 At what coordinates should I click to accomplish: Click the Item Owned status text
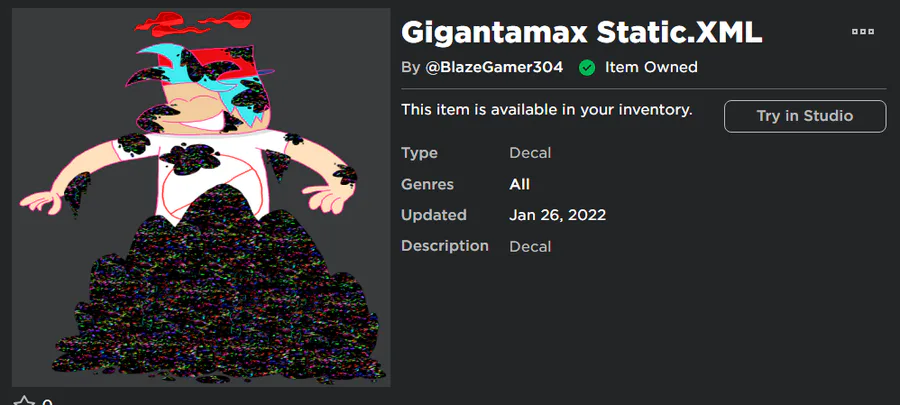pos(651,68)
